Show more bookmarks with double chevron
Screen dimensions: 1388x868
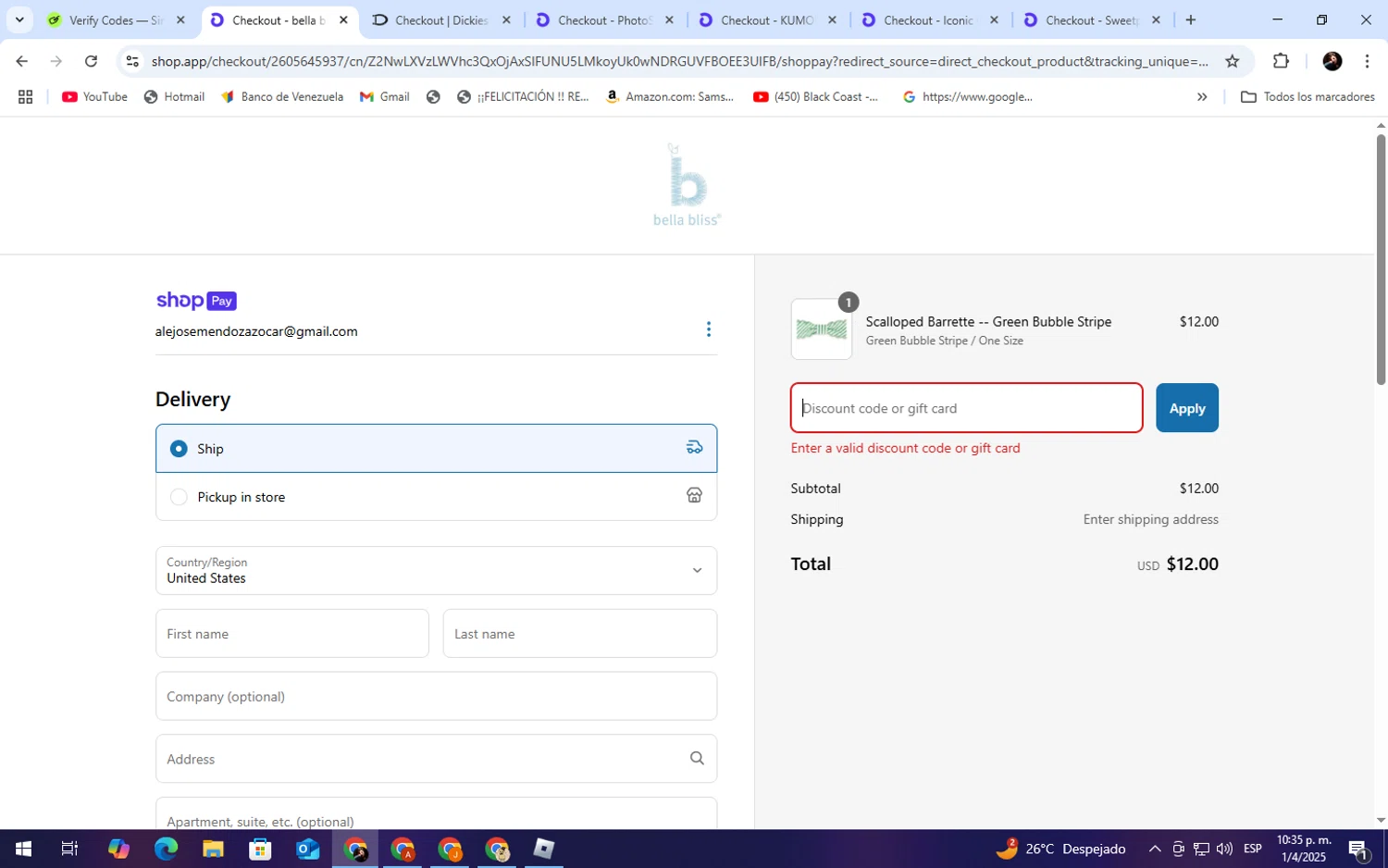tap(1202, 96)
